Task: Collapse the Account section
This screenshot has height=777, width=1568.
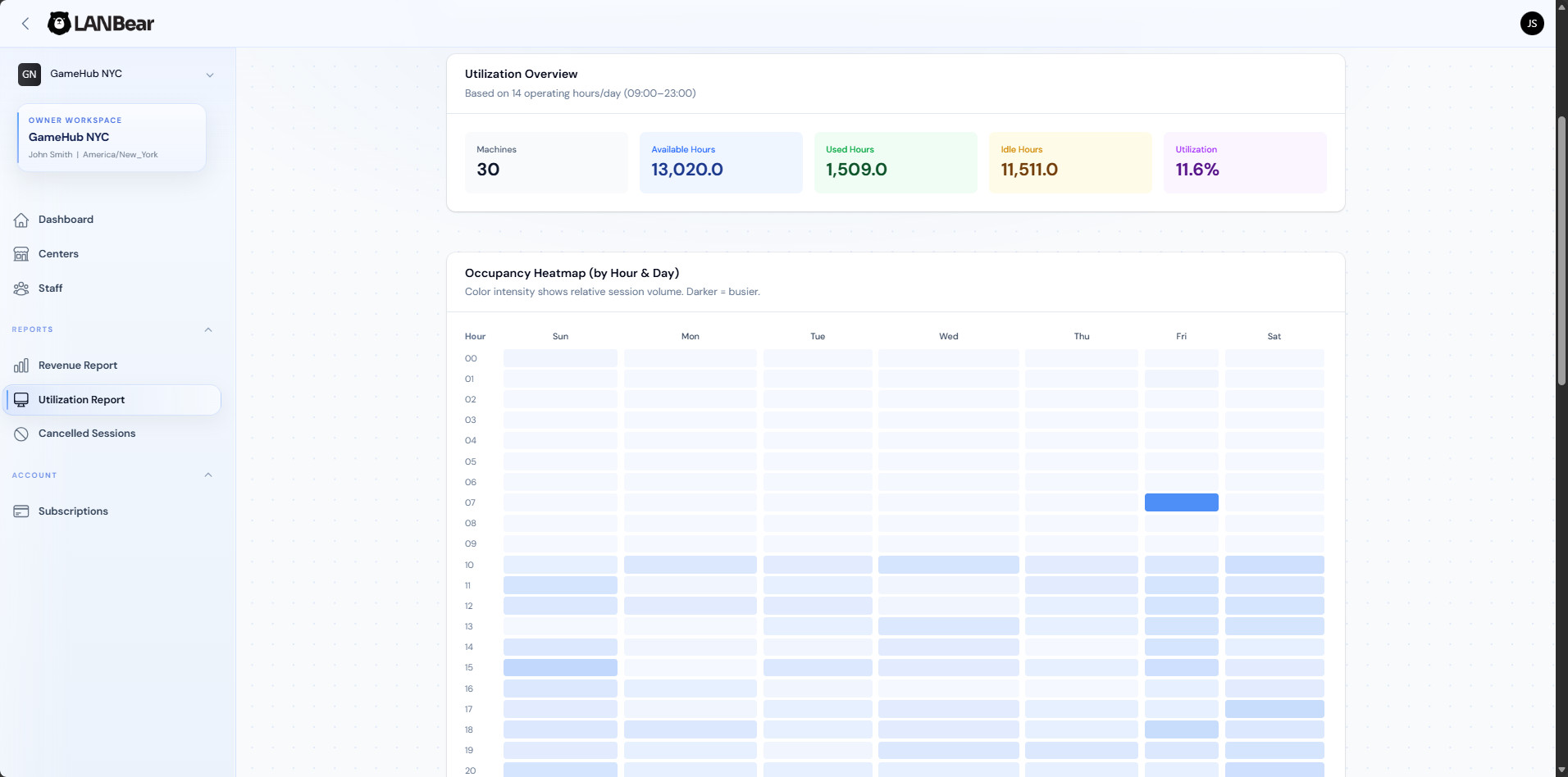Action: pos(208,475)
